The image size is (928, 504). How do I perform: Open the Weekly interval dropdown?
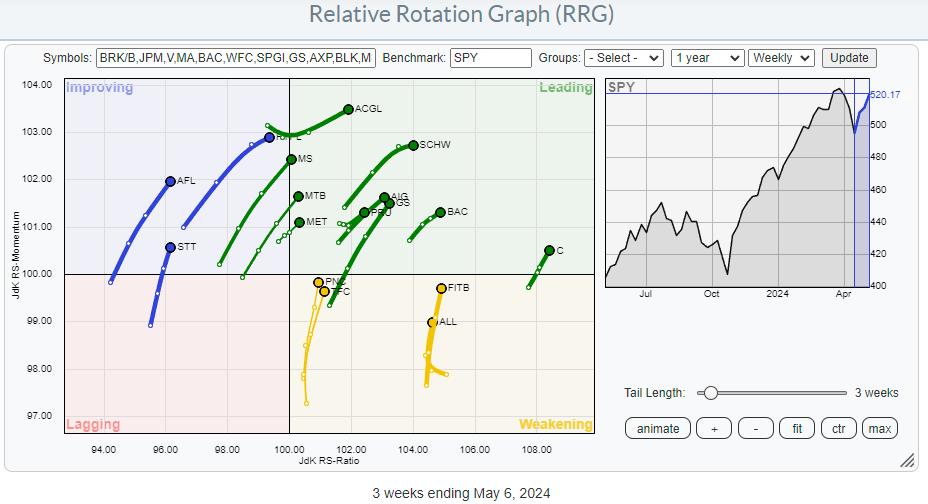tap(782, 58)
